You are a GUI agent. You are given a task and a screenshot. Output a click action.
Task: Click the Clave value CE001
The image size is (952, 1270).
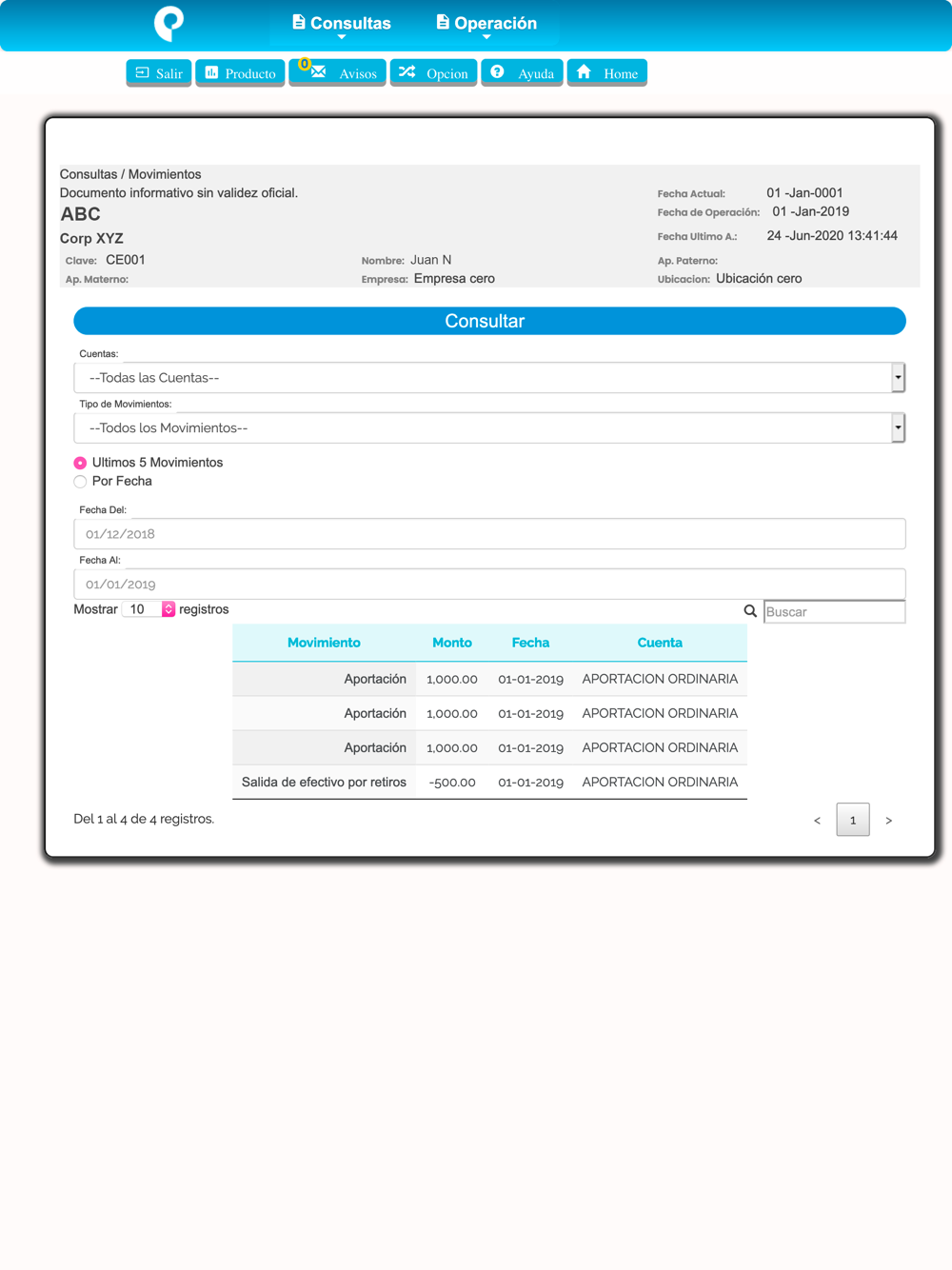click(126, 260)
